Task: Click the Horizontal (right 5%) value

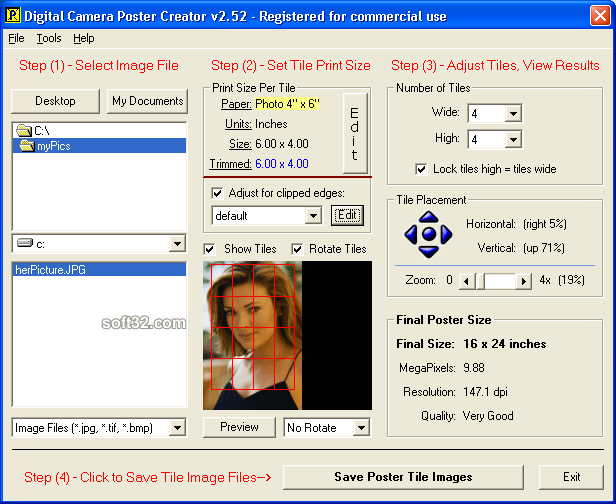Action: click(x=545, y=224)
